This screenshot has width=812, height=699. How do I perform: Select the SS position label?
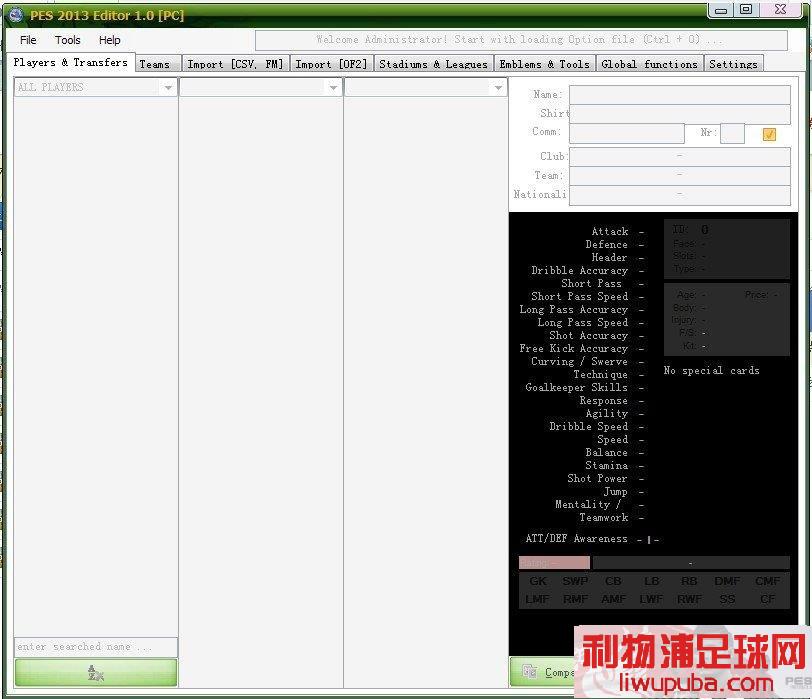tap(727, 599)
